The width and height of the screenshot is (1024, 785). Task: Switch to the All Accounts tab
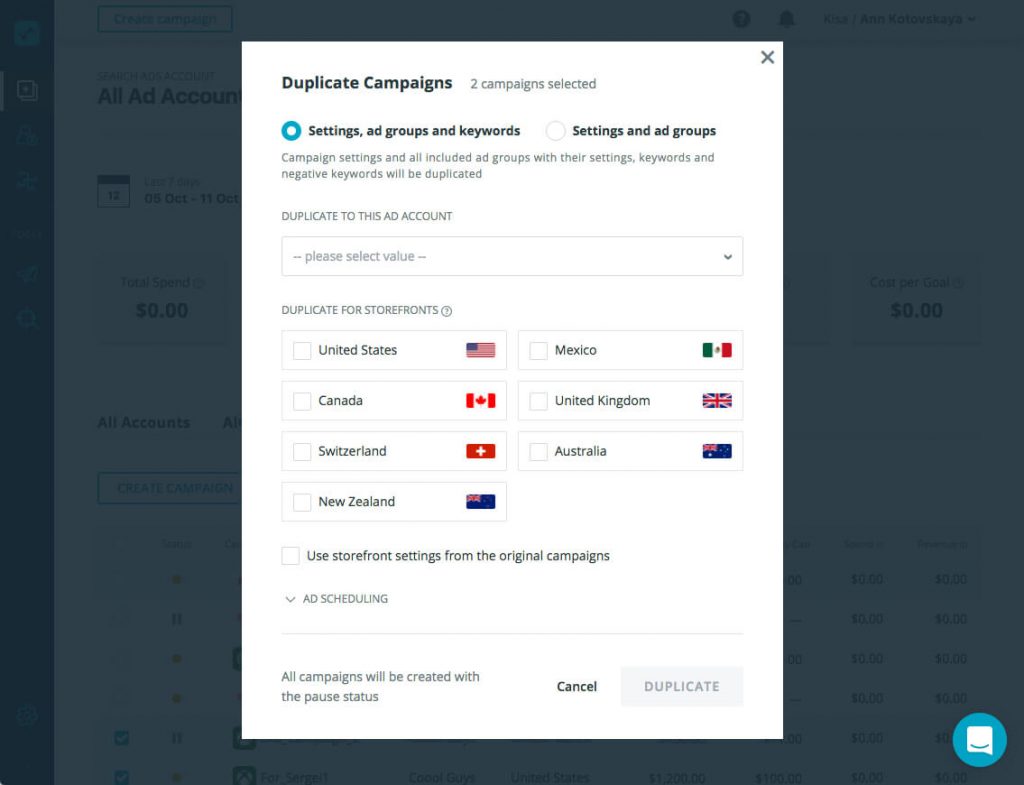(x=143, y=423)
